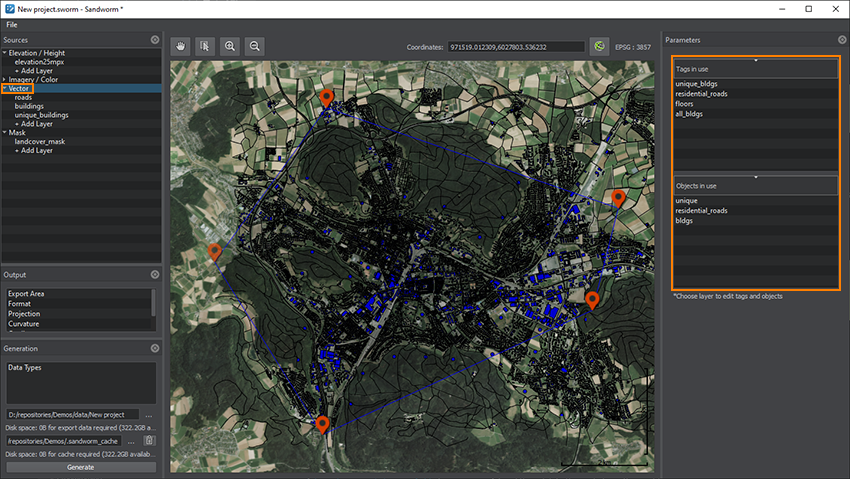Zoom in on the map

coord(230,47)
